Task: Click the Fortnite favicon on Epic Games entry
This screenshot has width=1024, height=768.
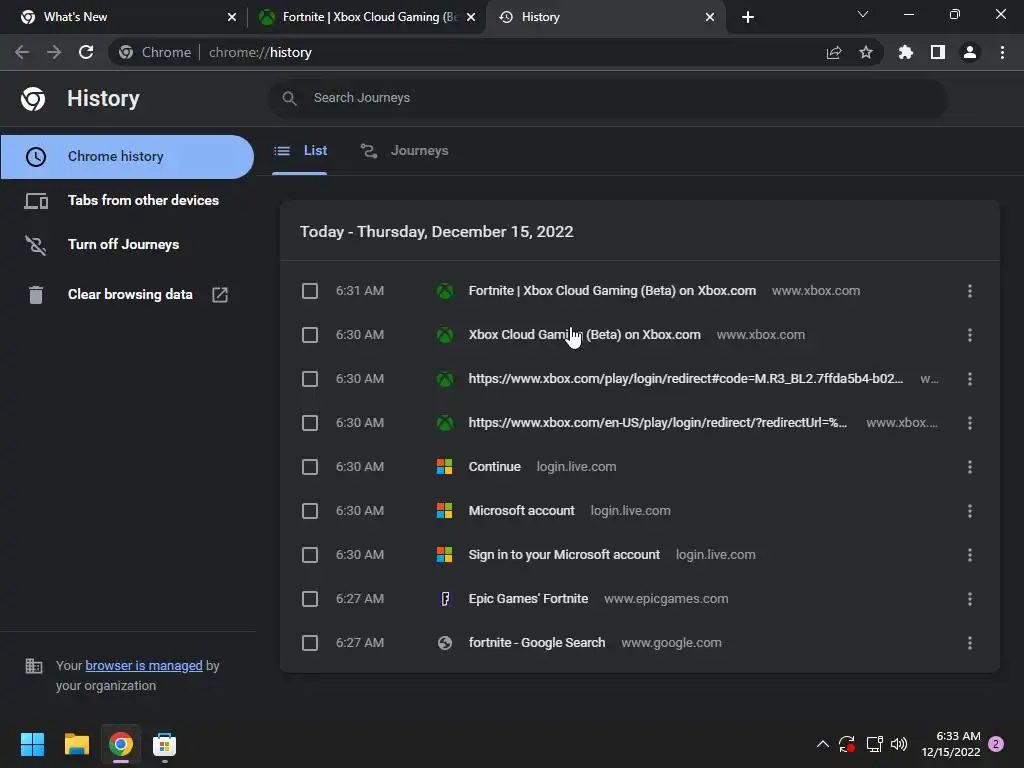Action: coord(445,599)
